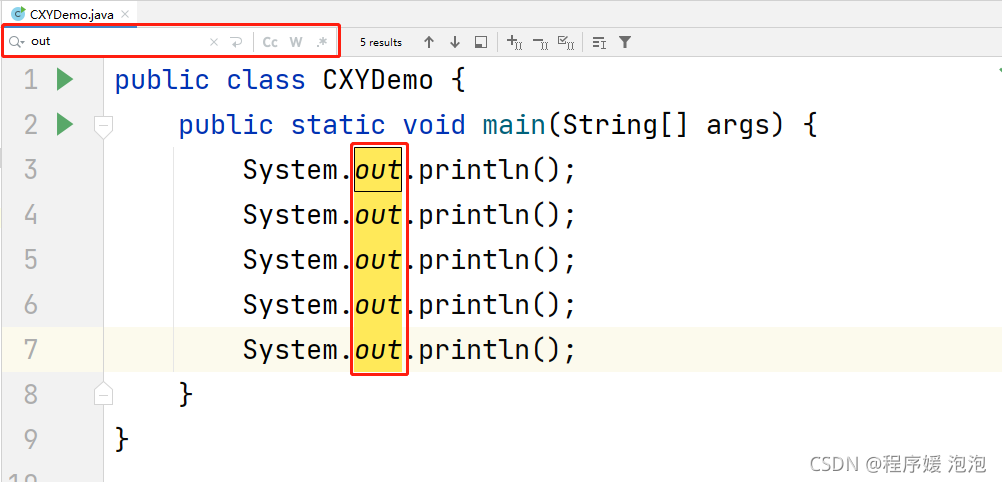The image size is (1002, 482).
Task: Click highlighted 'out' on line 6
Action: [378, 304]
